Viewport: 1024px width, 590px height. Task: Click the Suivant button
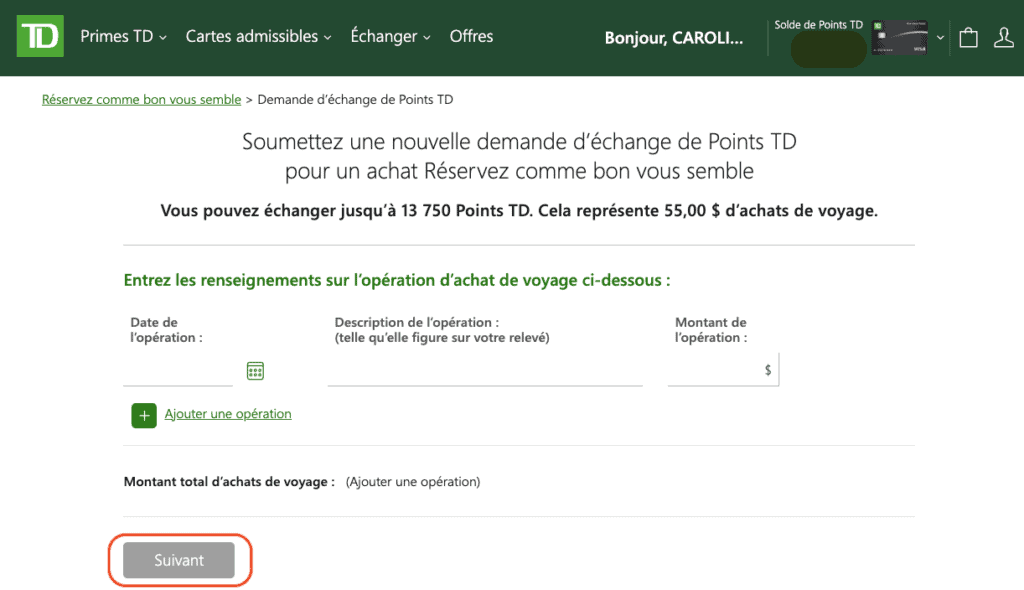point(180,560)
